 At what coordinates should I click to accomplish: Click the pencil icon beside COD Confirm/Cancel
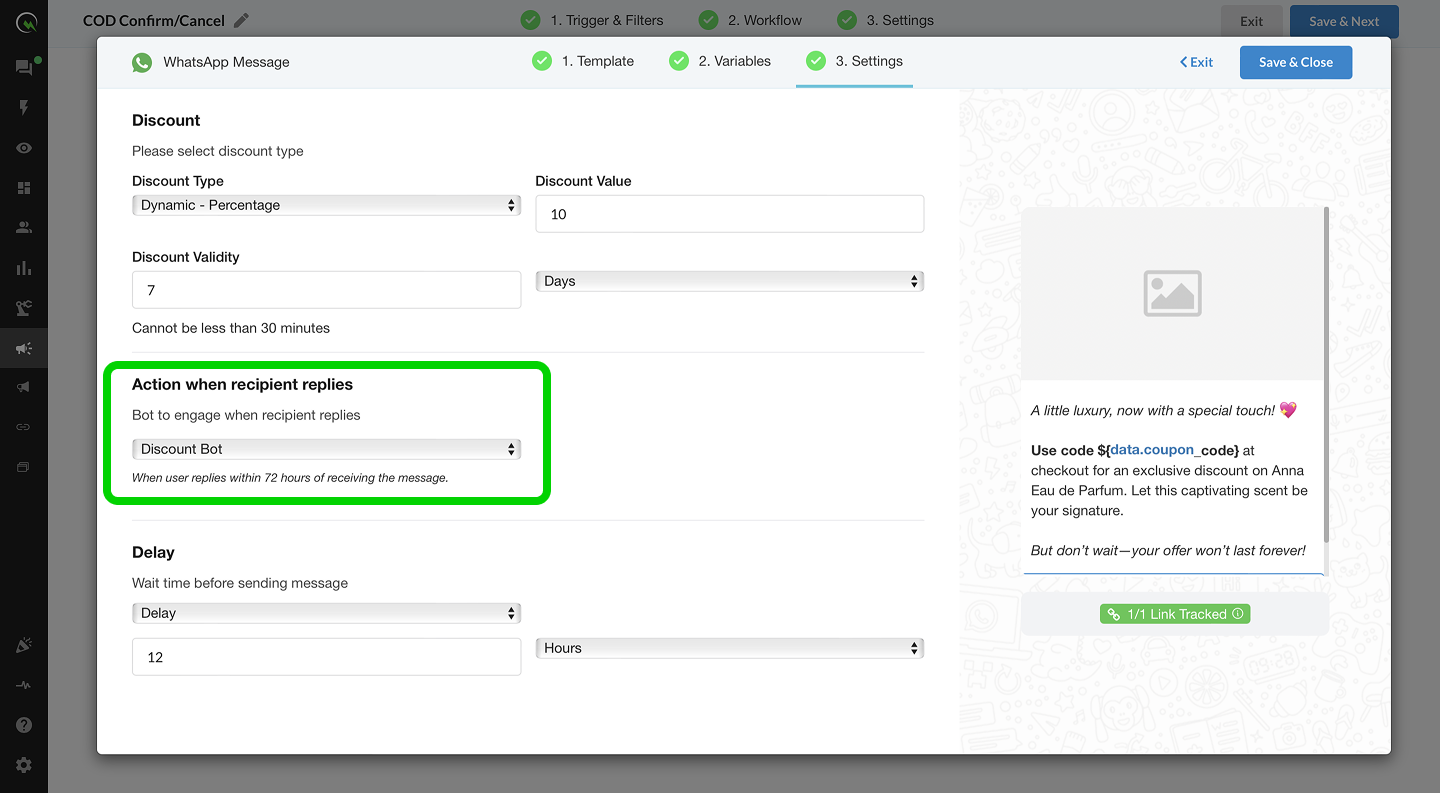[241, 21]
